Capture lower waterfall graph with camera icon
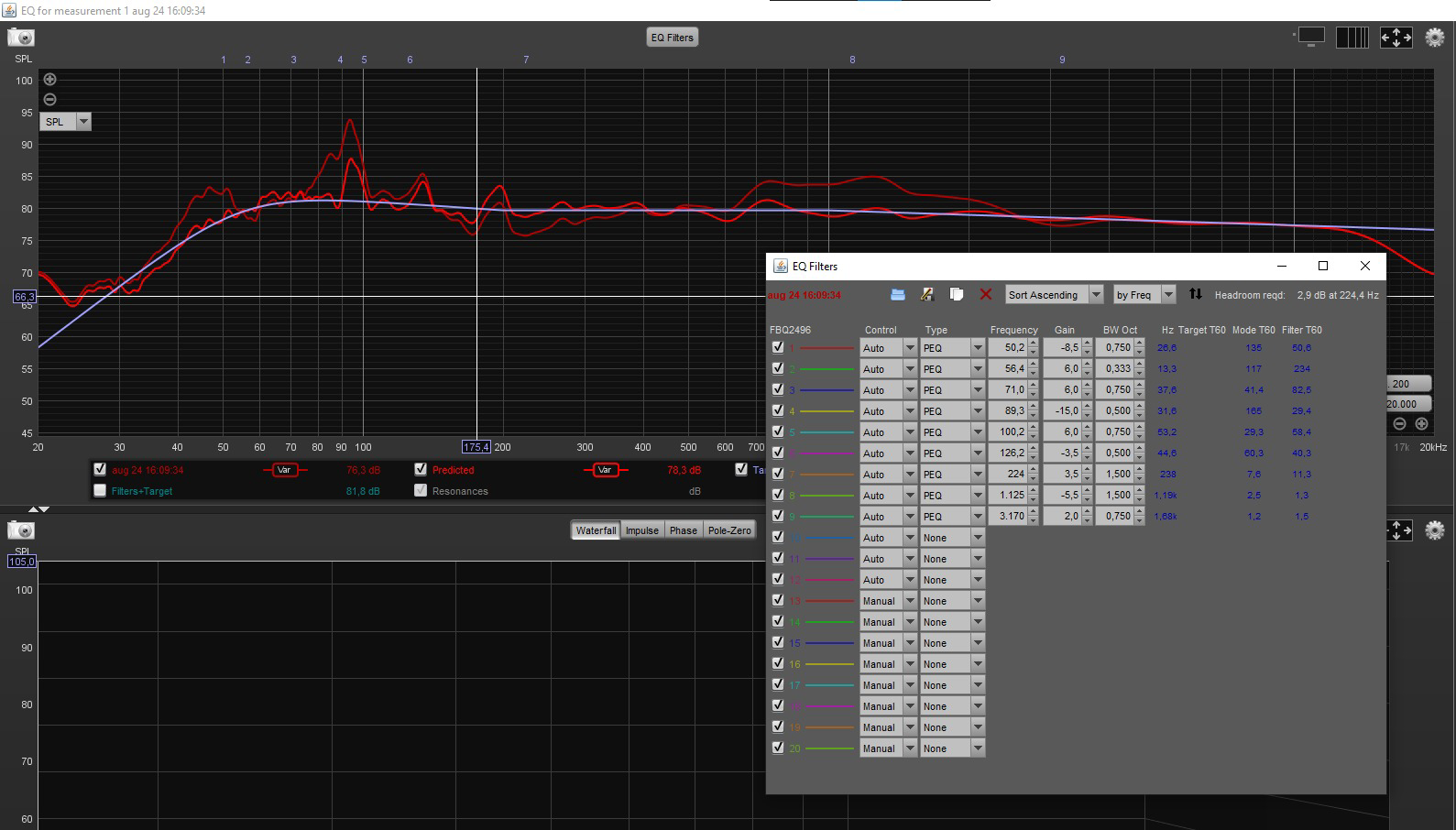Image resolution: width=1456 pixels, height=830 pixels. [20, 530]
